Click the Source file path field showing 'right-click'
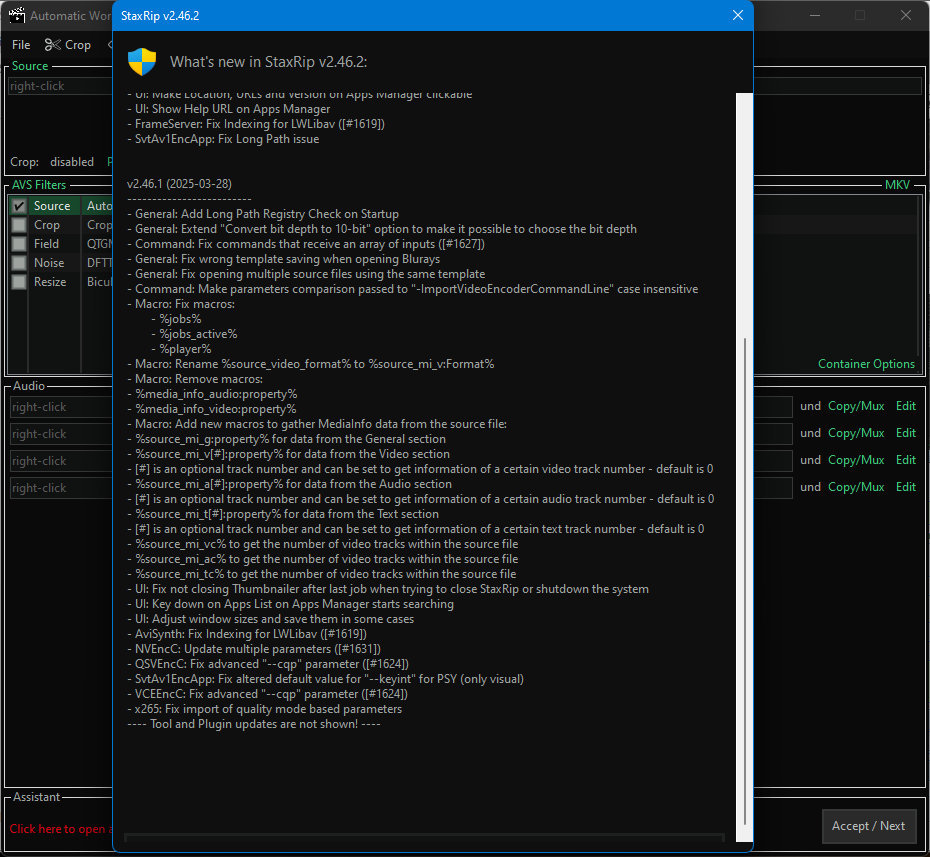The width and height of the screenshot is (930, 857). 60,86
